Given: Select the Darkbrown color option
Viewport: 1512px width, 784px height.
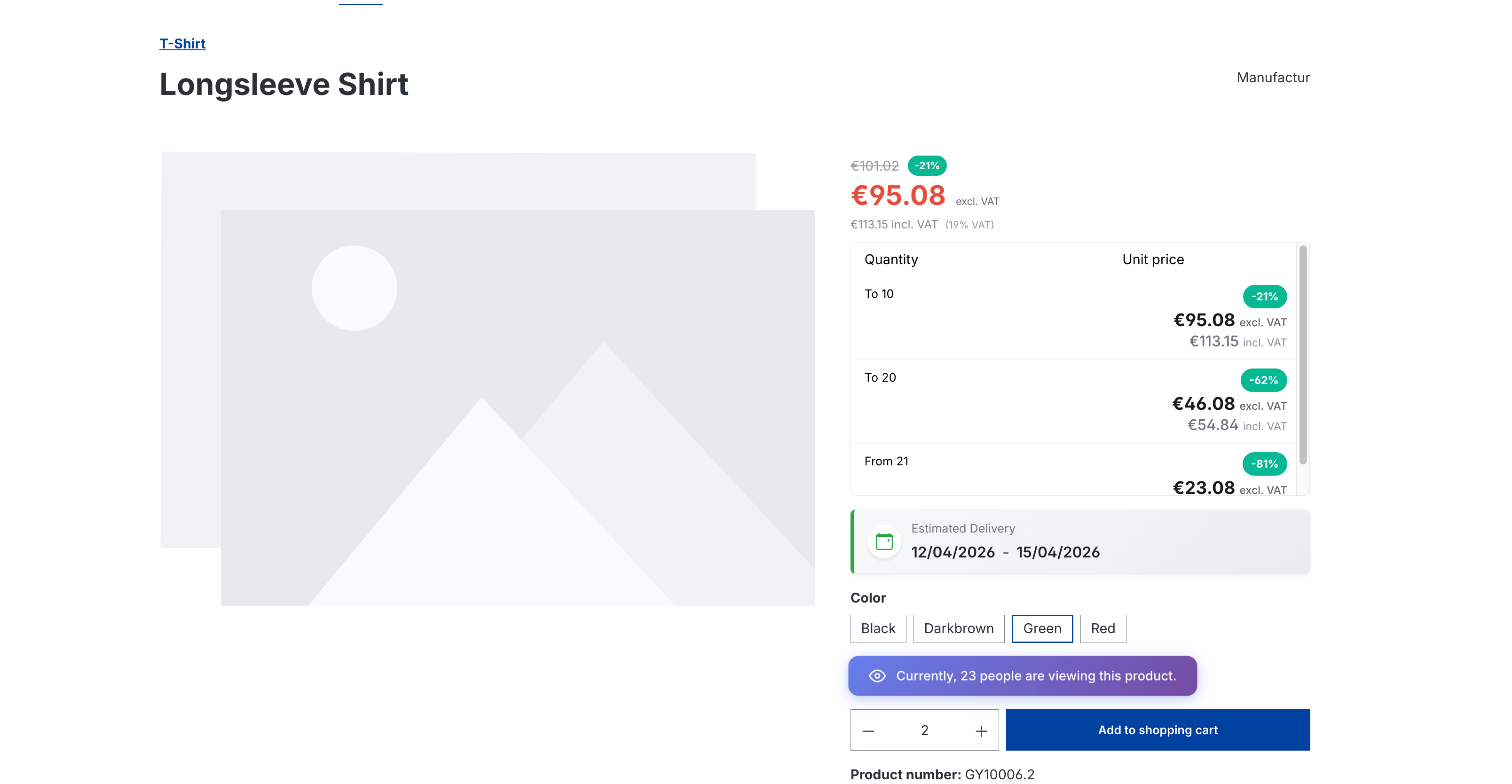Looking at the screenshot, I should [x=959, y=628].
